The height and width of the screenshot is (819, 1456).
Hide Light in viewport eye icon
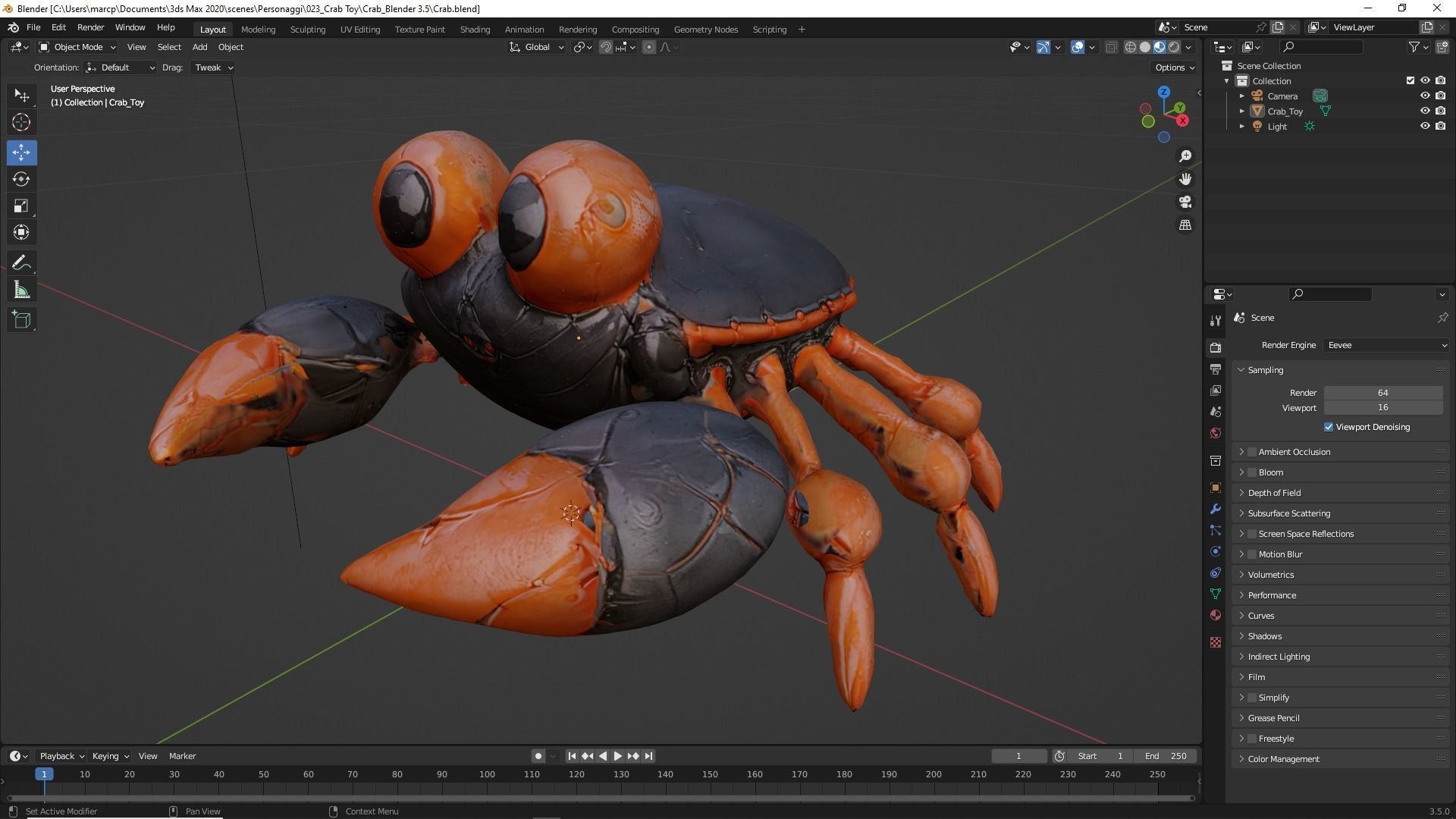coord(1425,126)
